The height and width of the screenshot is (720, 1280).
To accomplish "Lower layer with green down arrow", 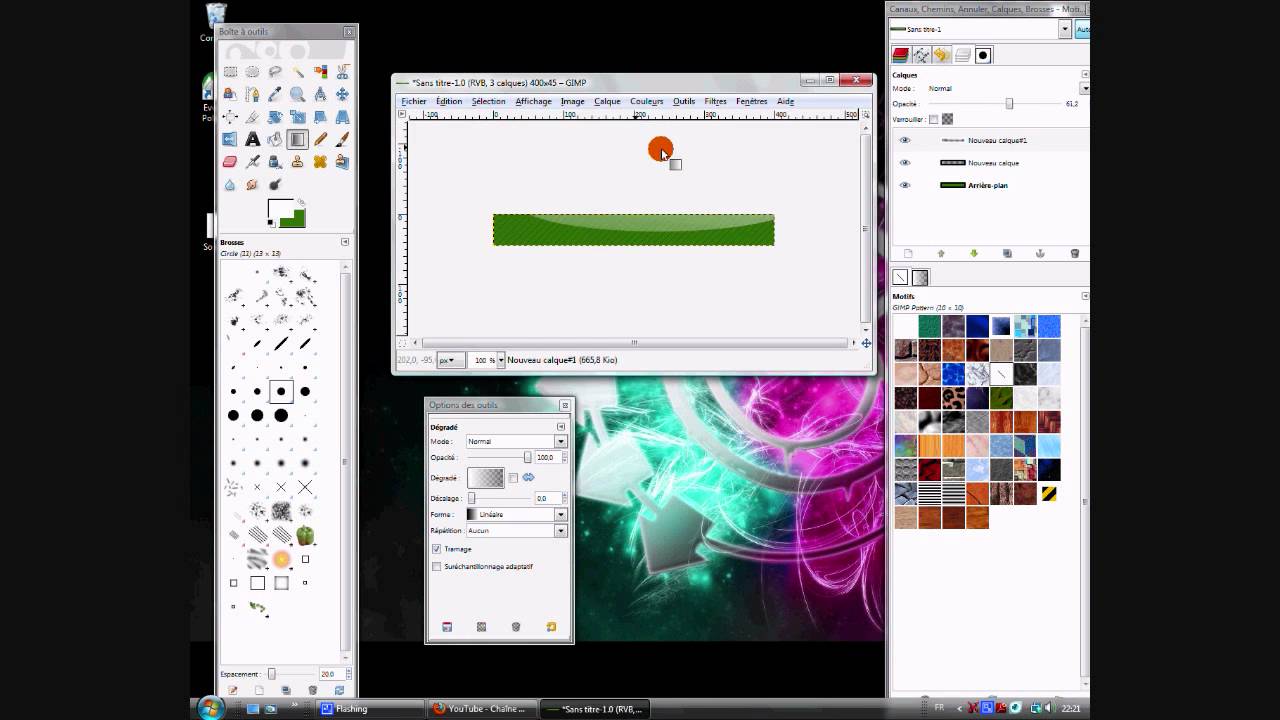I will click(x=974, y=254).
